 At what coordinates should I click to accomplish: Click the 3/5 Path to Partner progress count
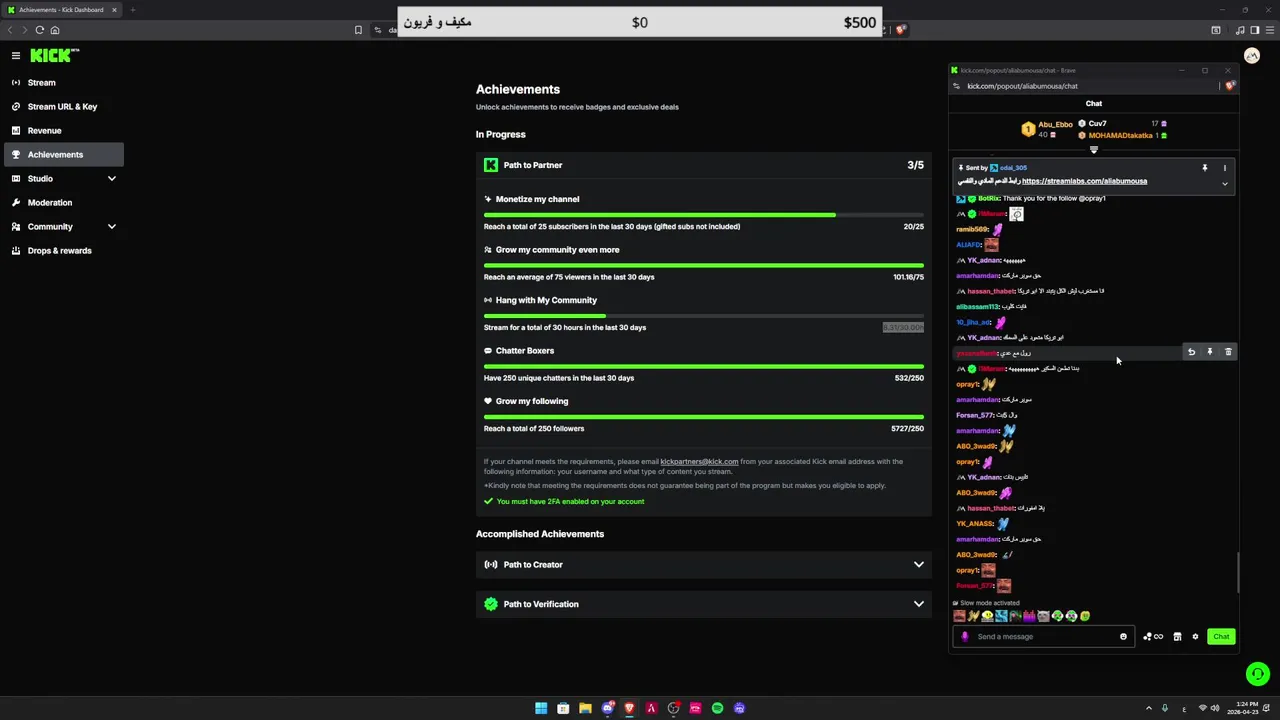pos(915,165)
